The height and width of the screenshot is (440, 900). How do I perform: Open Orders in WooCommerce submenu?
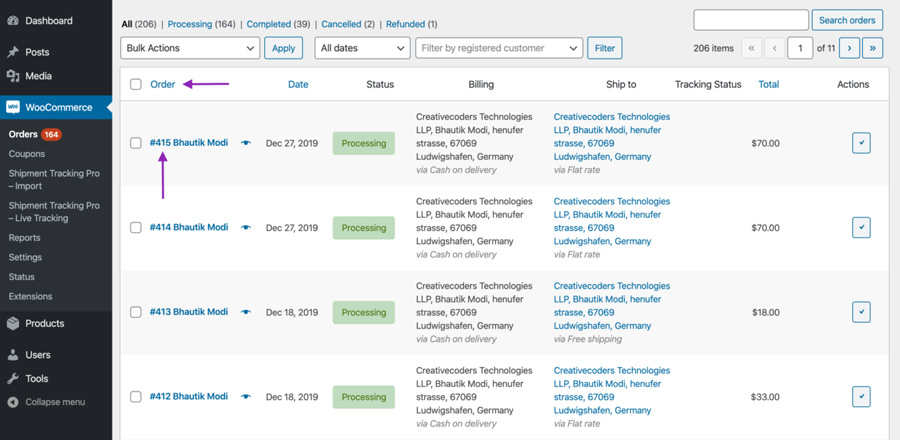point(23,135)
